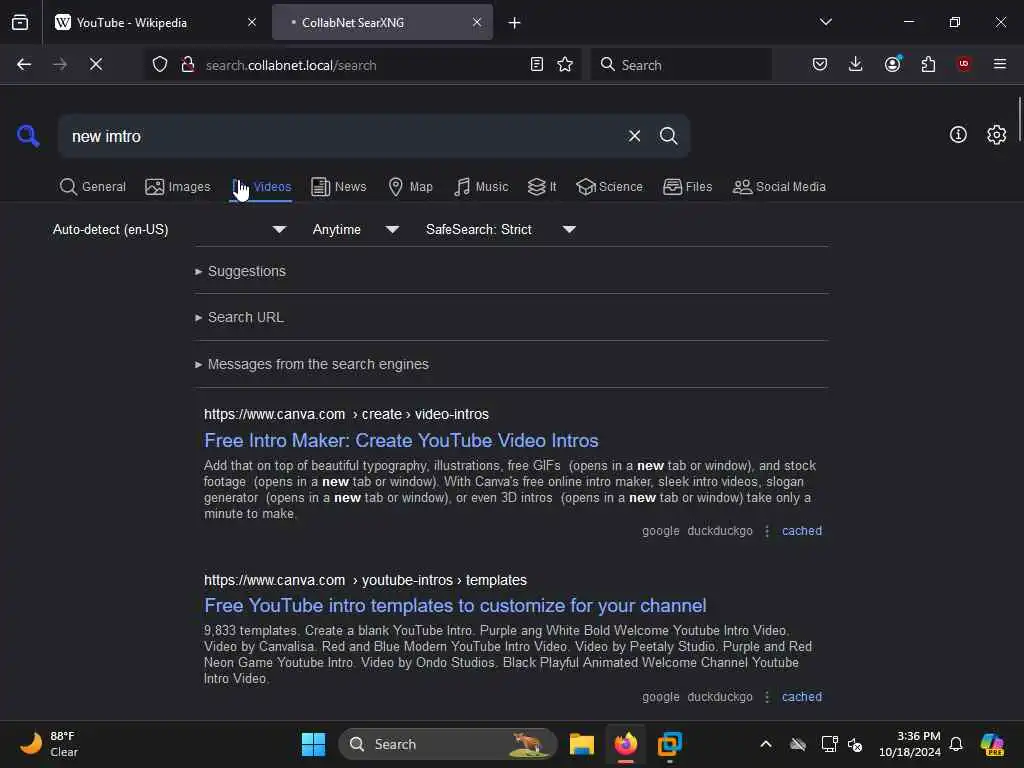
Task: Click Firefox taskbar icon
Action: (x=626, y=744)
